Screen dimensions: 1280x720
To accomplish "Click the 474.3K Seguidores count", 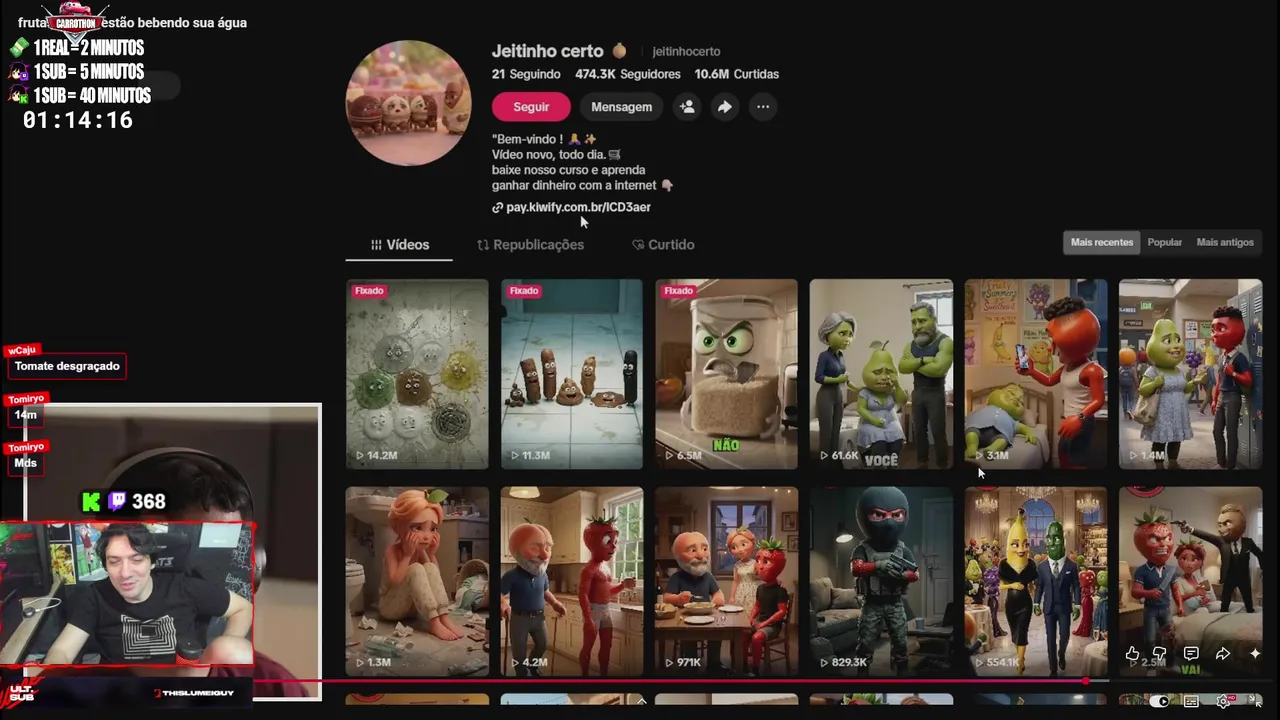I will point(628,74).
